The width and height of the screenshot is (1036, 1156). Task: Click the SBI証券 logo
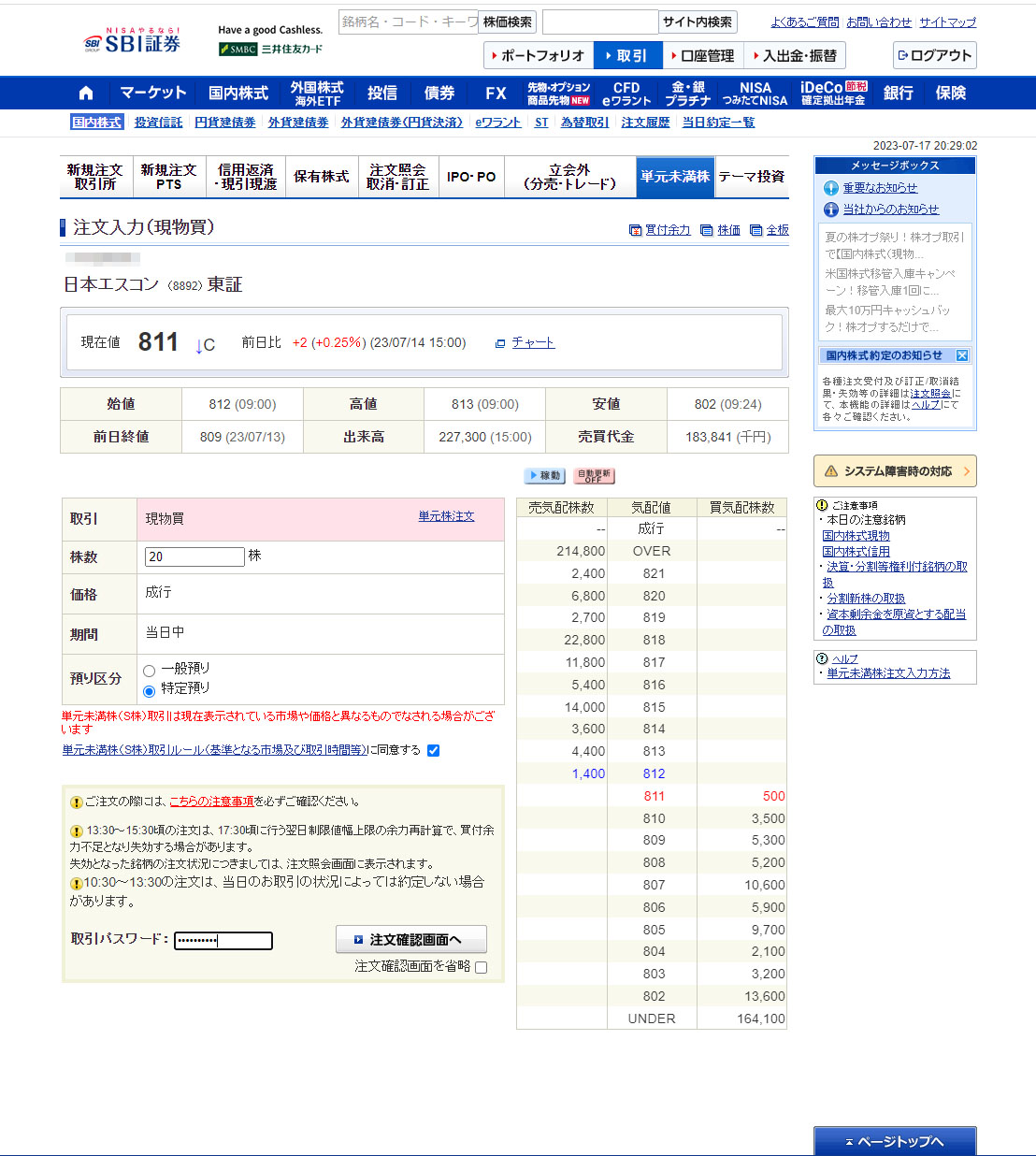[x=132, y=41]
